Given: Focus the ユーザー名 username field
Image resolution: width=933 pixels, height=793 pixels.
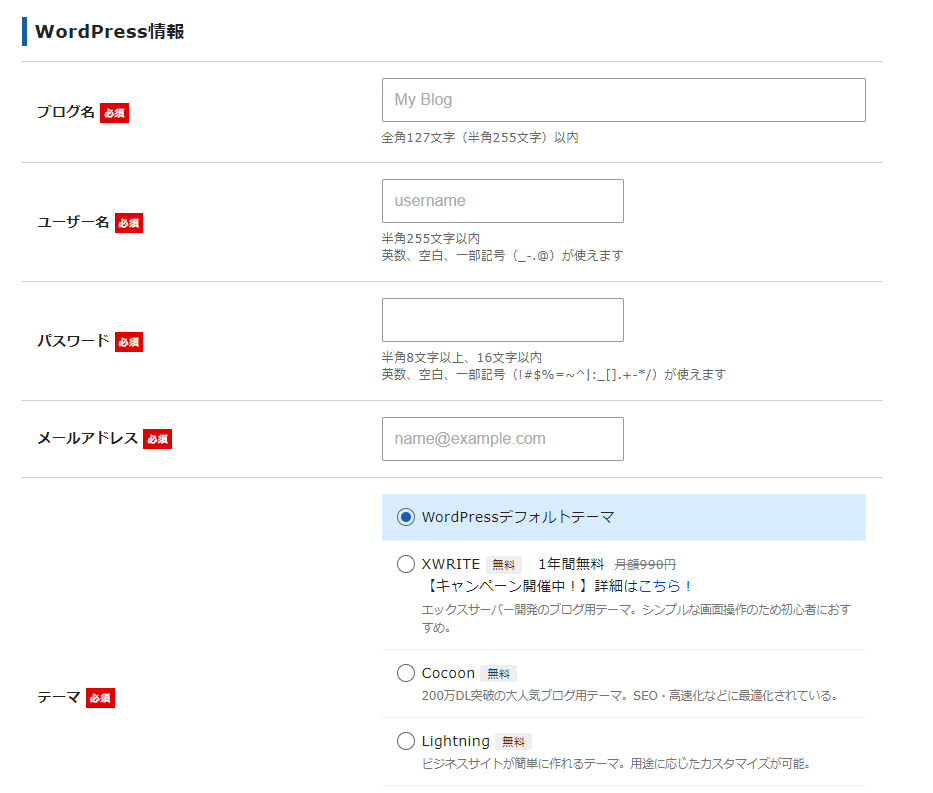Looking at the screenshot, I should [503, 201].
